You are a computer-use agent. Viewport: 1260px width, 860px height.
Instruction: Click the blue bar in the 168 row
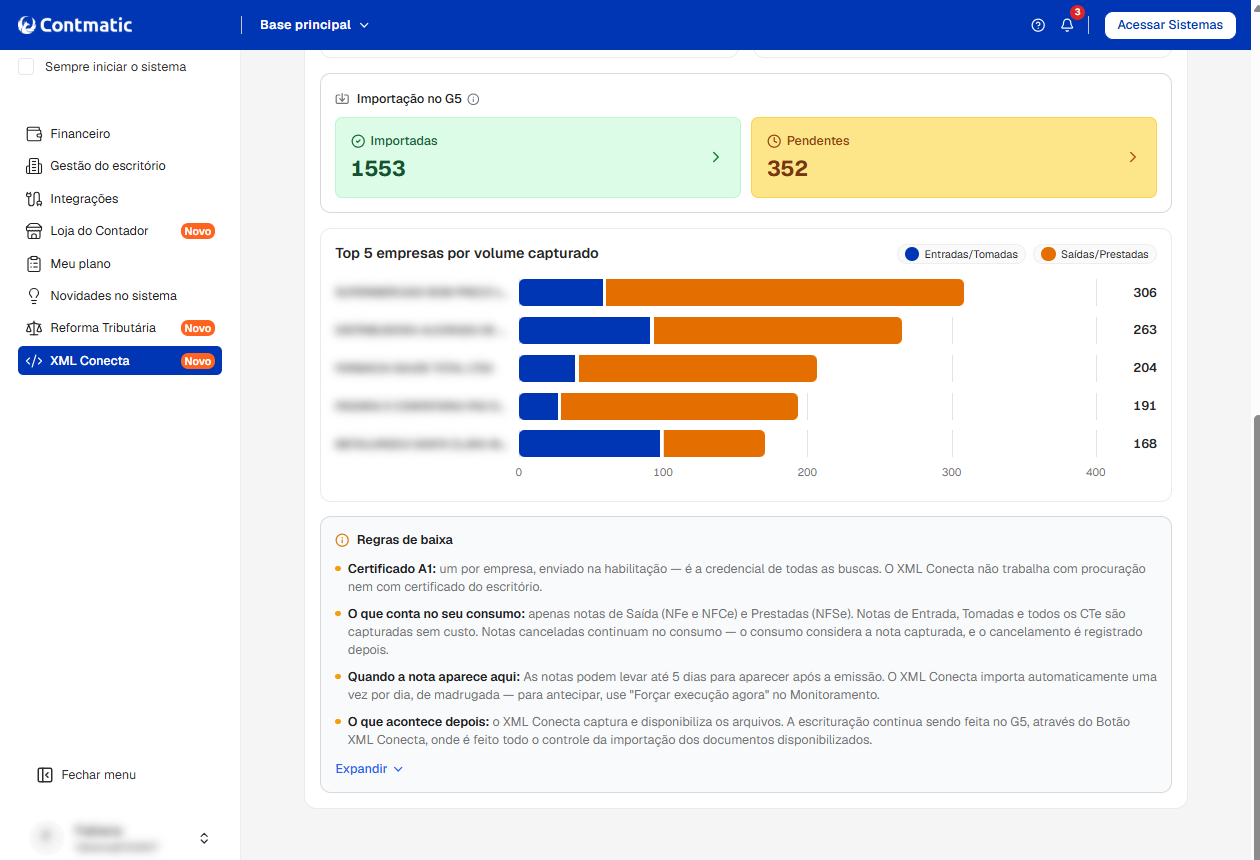click(590, 444)
